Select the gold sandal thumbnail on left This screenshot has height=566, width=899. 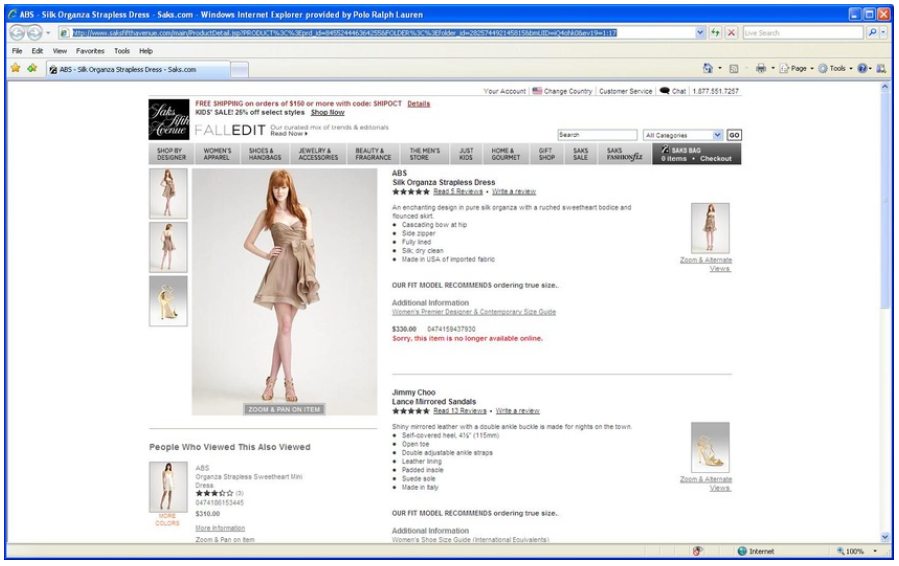pos(168,301)
